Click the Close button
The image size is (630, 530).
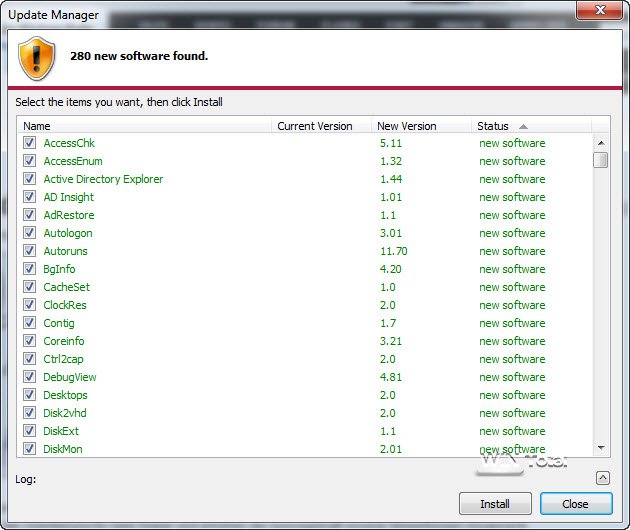click(576, 503)
